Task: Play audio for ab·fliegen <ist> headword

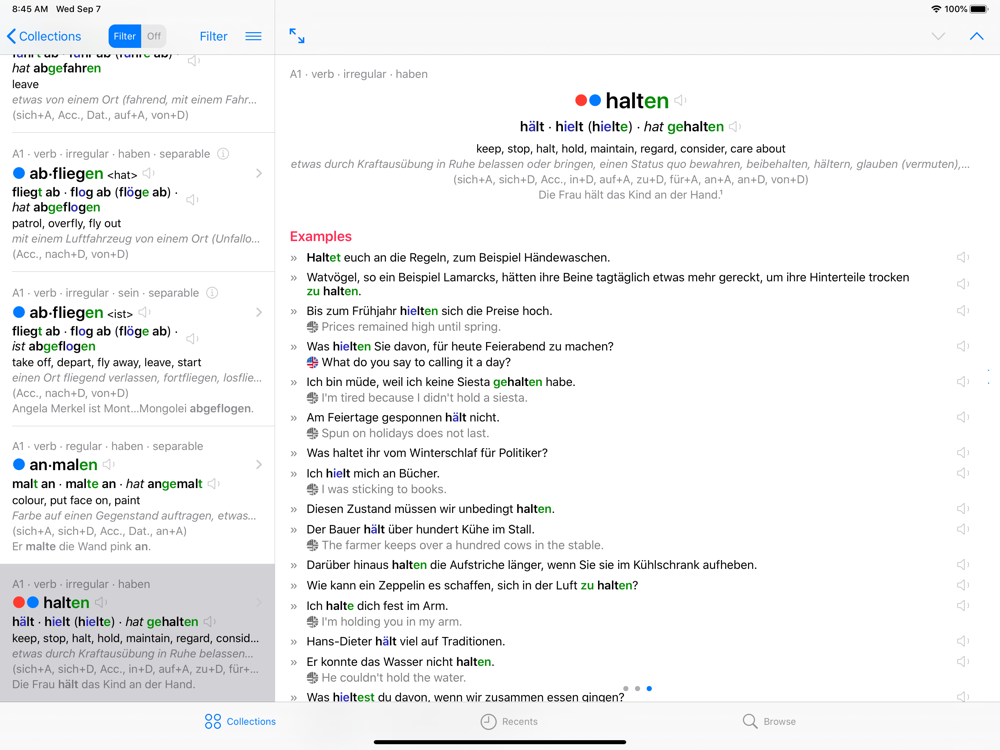Action: 145,312
